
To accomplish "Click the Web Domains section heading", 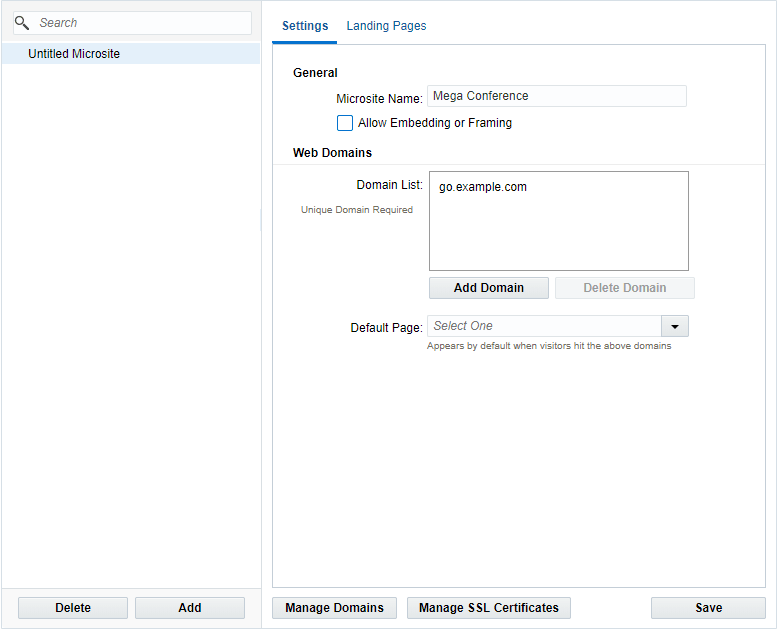I will click(332, 153).
